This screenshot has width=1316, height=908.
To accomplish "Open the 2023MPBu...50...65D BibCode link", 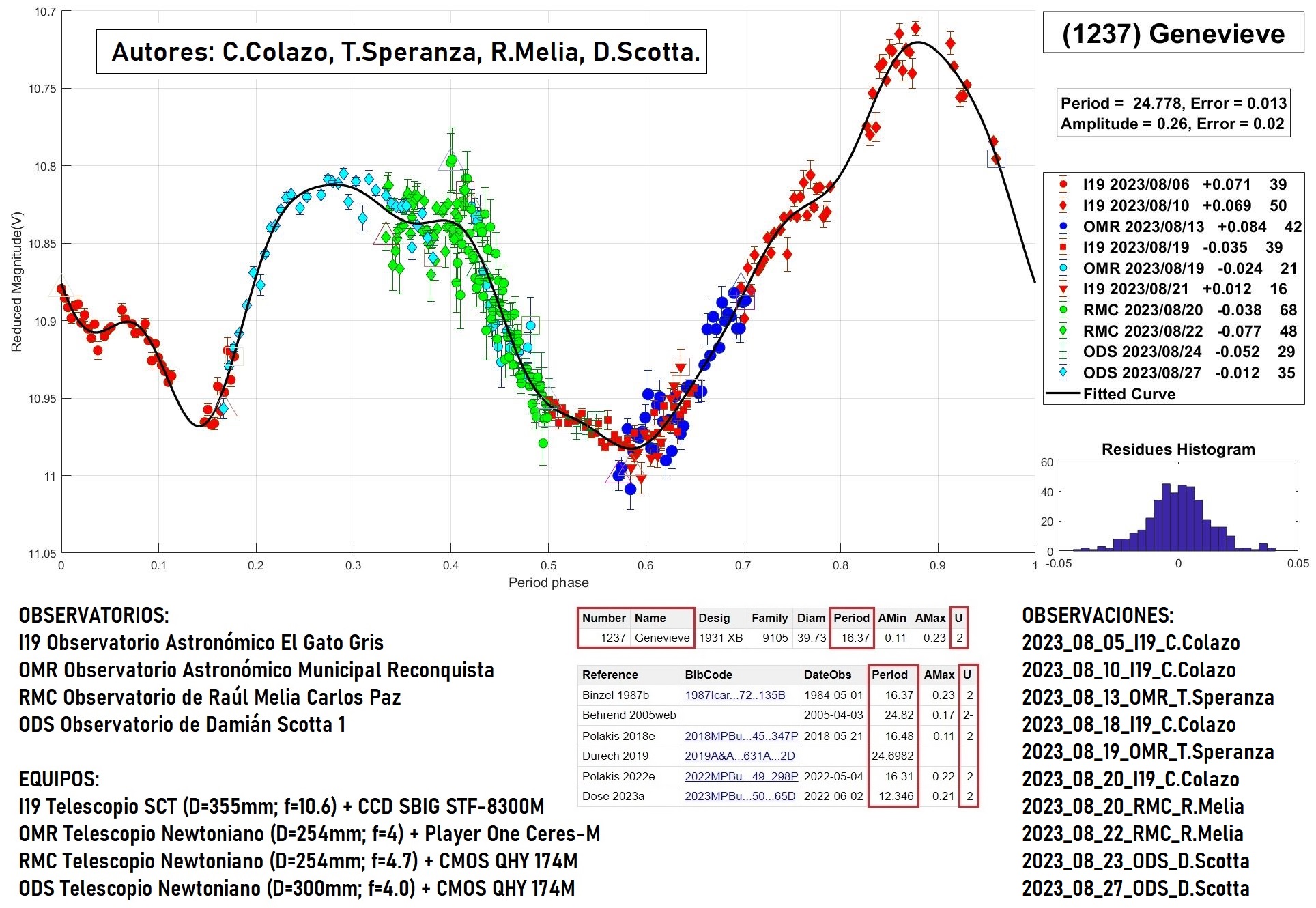I will [x=740, y=796].
